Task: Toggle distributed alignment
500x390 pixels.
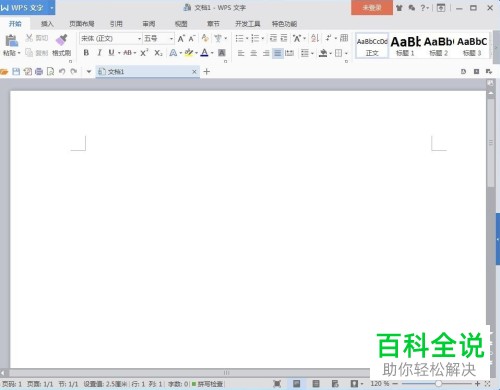Action: (x=289, y=53)
